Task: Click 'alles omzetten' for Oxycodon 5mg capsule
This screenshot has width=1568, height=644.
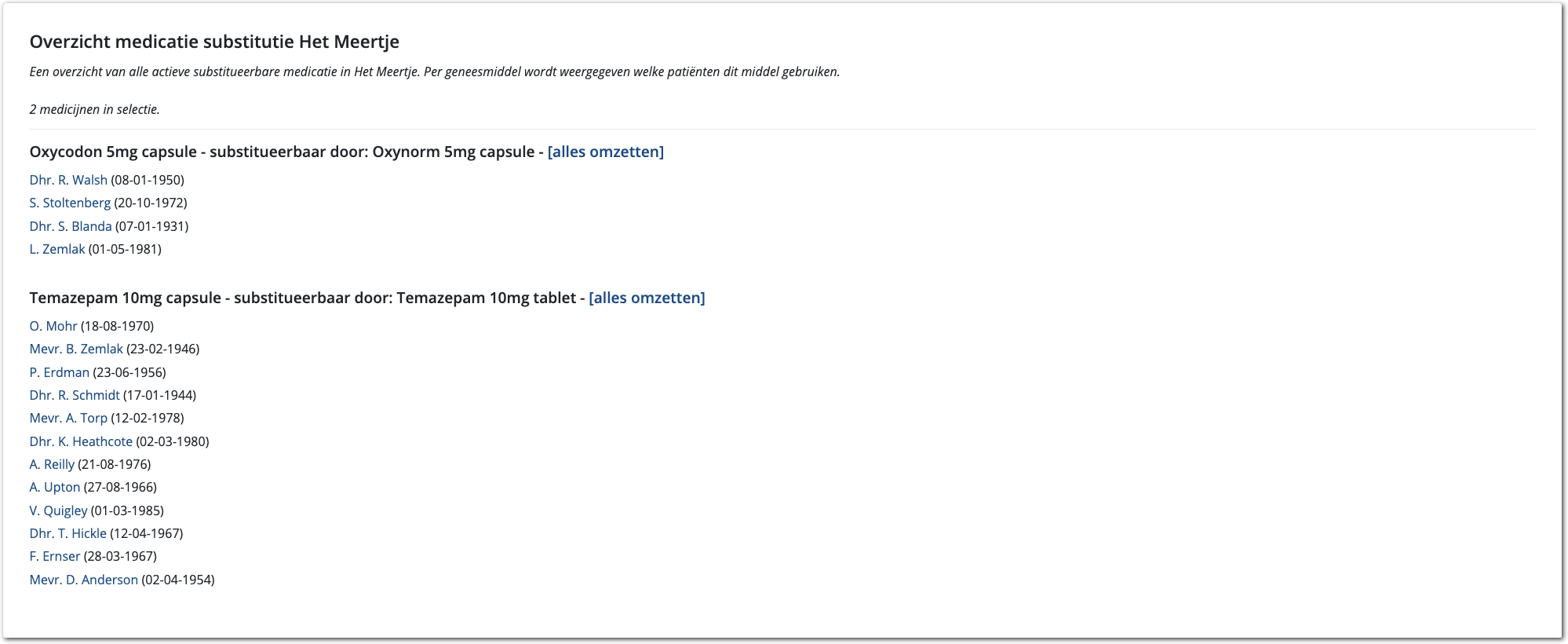Action: 605,152
